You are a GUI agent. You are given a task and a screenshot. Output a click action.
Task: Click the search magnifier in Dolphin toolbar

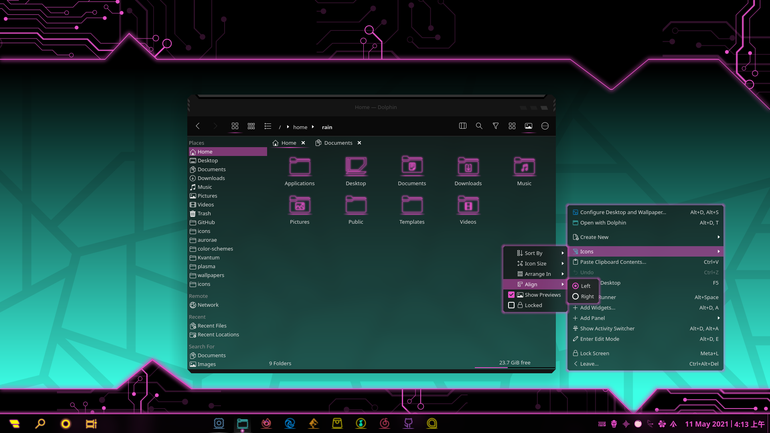click(479, 126)
